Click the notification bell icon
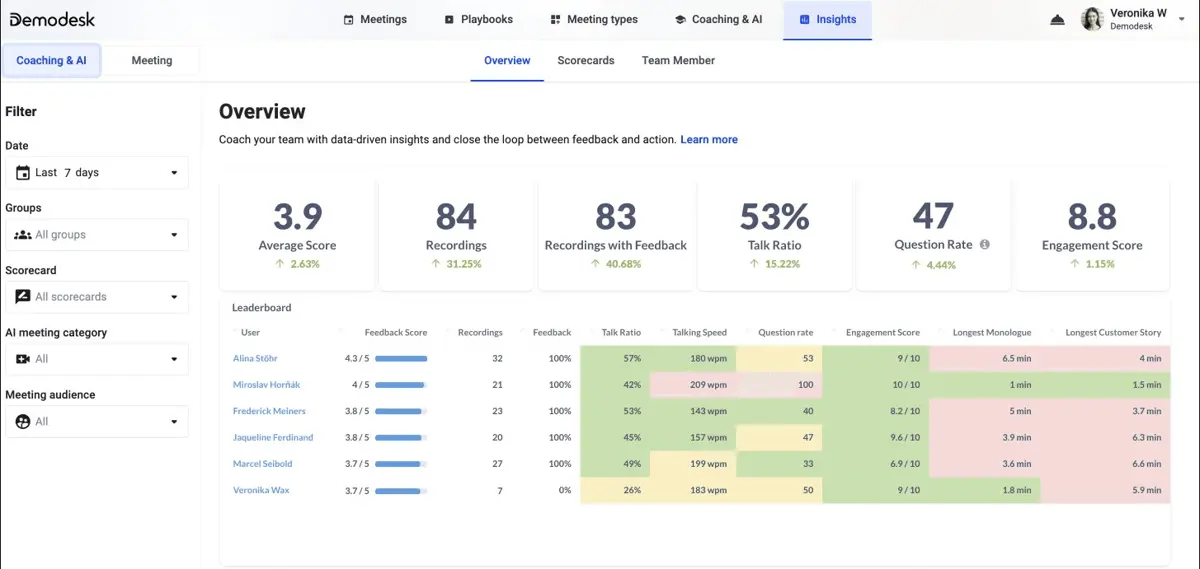 (x=1058, y=20)
